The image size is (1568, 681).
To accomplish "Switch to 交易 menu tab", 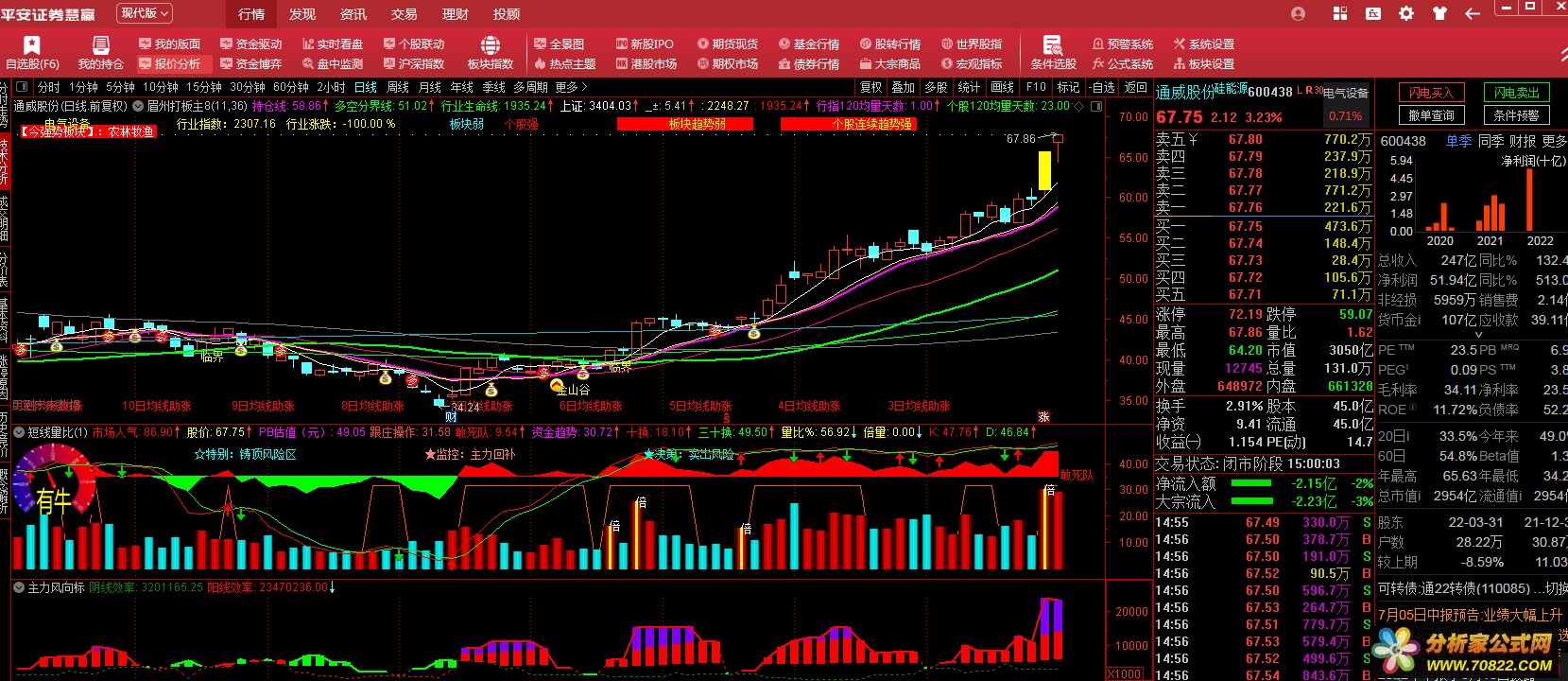I will [405, 13].
